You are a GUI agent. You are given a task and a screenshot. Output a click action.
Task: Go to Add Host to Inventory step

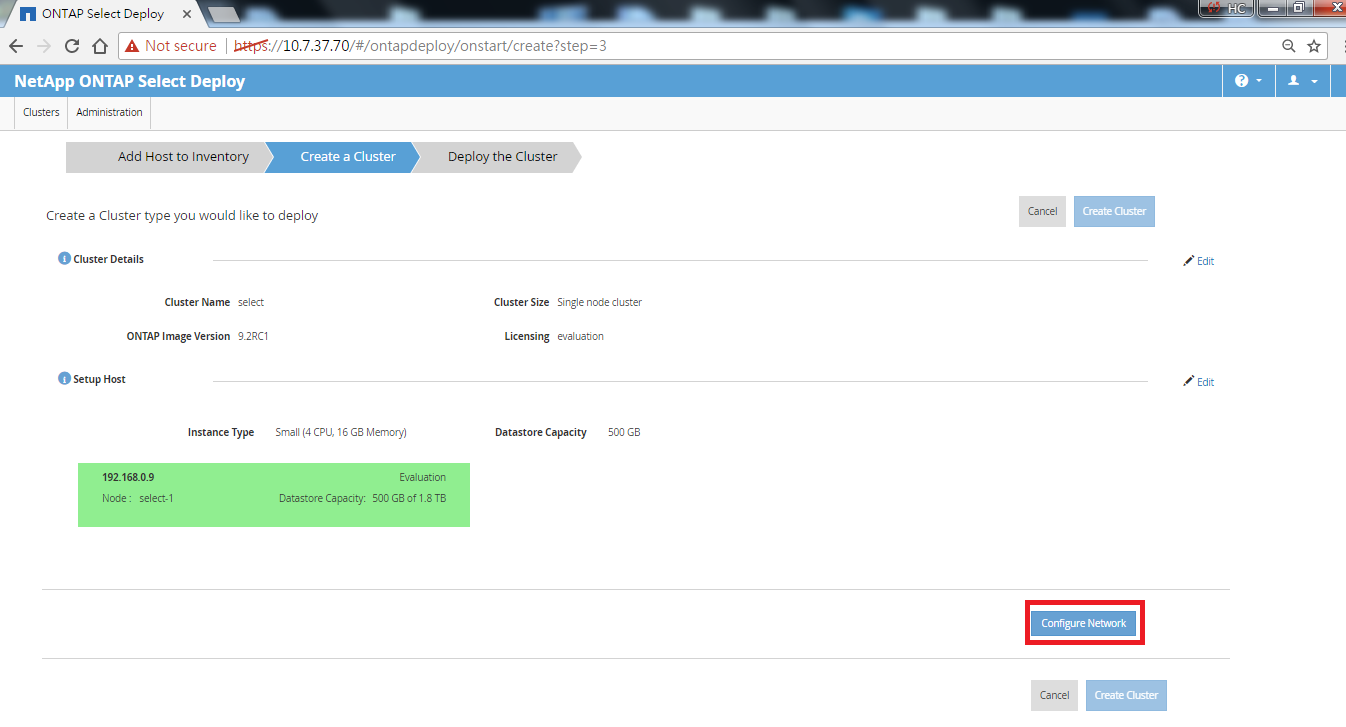click(170, 157)
